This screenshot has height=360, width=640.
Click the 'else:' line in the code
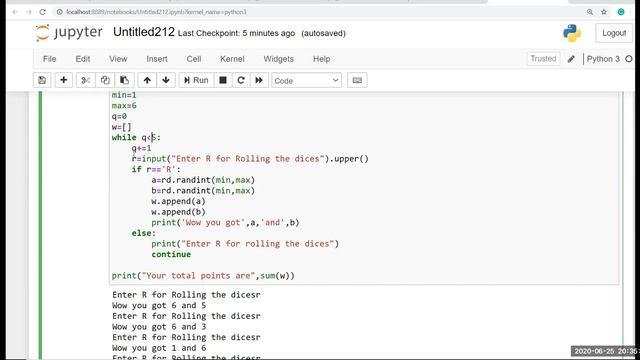[143, 233]
